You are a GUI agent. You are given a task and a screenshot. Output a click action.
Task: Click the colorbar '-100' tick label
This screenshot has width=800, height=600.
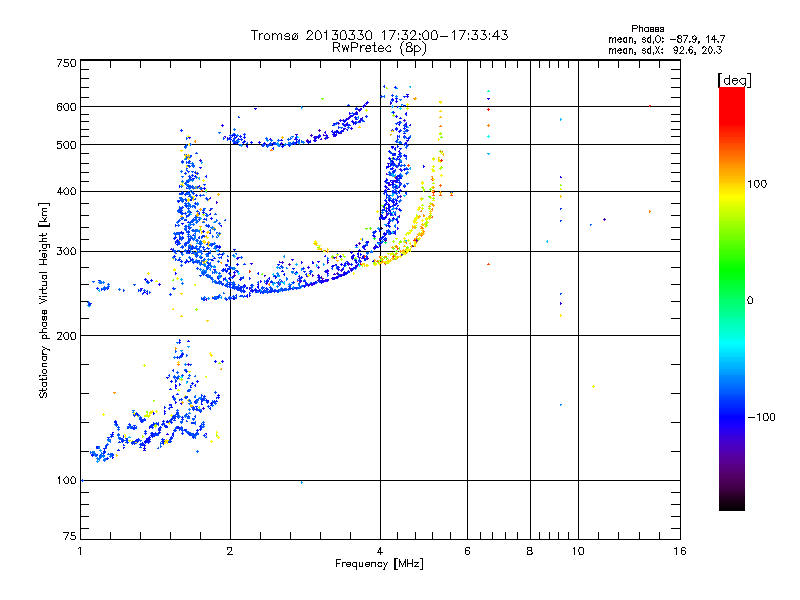(761, 417)
